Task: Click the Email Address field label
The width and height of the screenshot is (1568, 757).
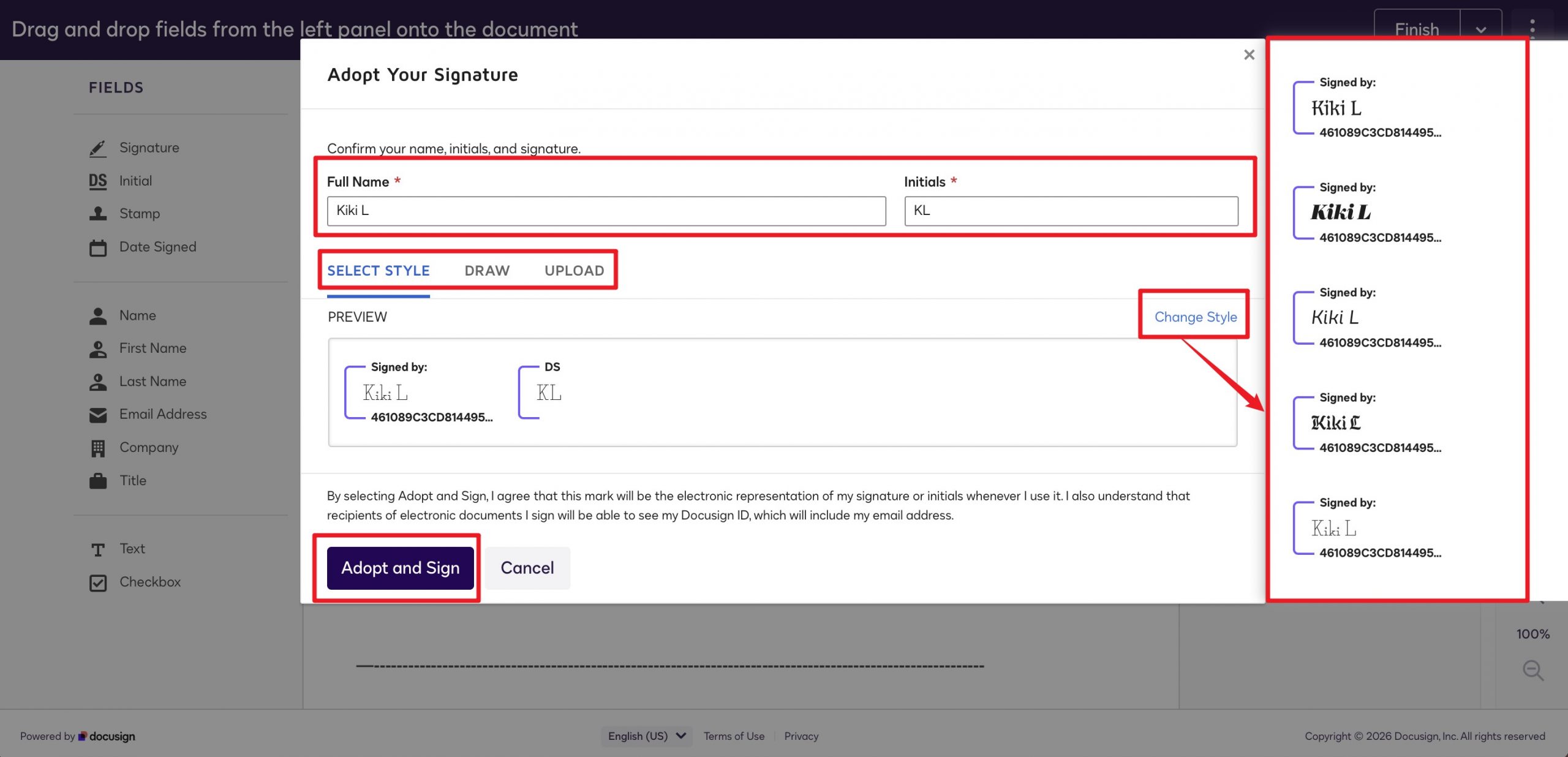Action: [163, 415]
